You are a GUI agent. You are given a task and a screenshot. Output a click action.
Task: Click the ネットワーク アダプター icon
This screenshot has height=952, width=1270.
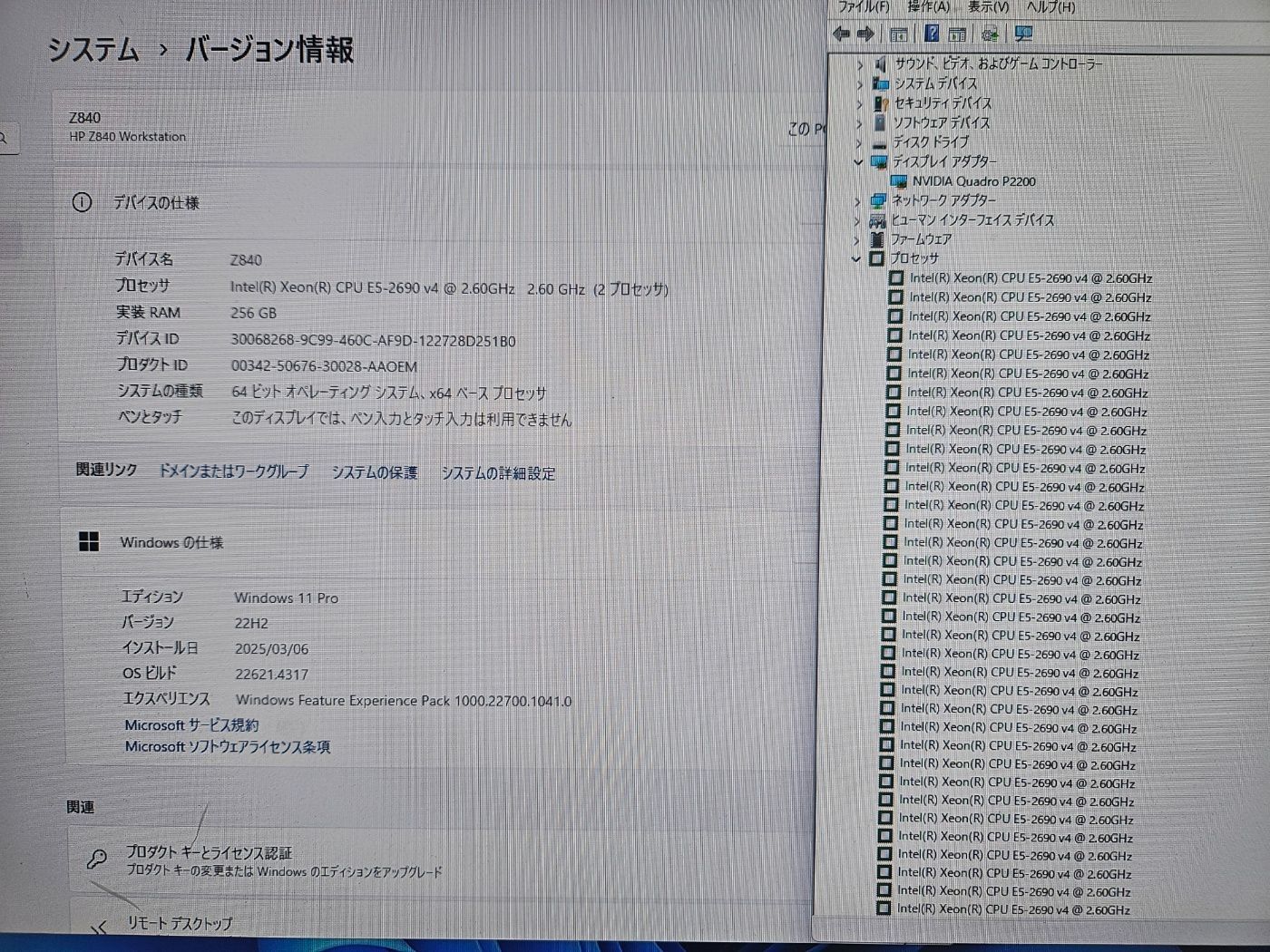pyautogui.click(x=877, y=200)
